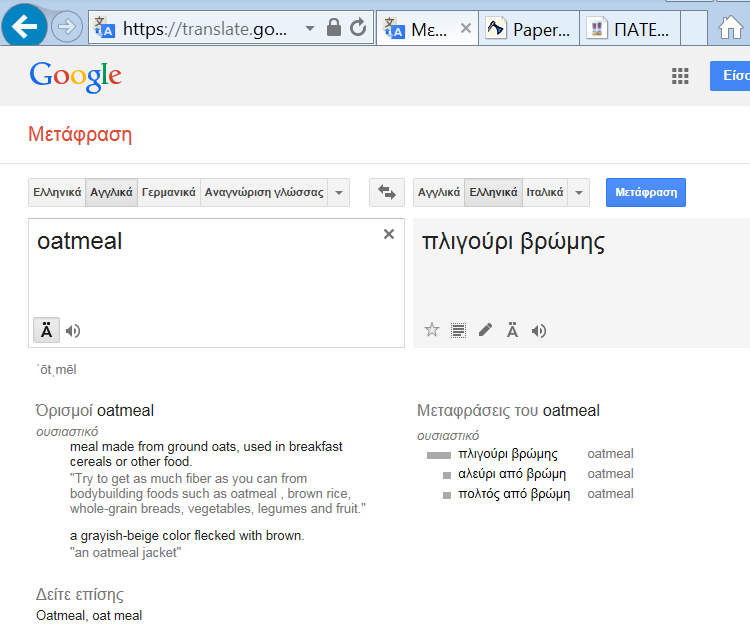Click the browser forward arrow
Image resolution: width=750 pixels, height=630 pixels.
[66, 27]
